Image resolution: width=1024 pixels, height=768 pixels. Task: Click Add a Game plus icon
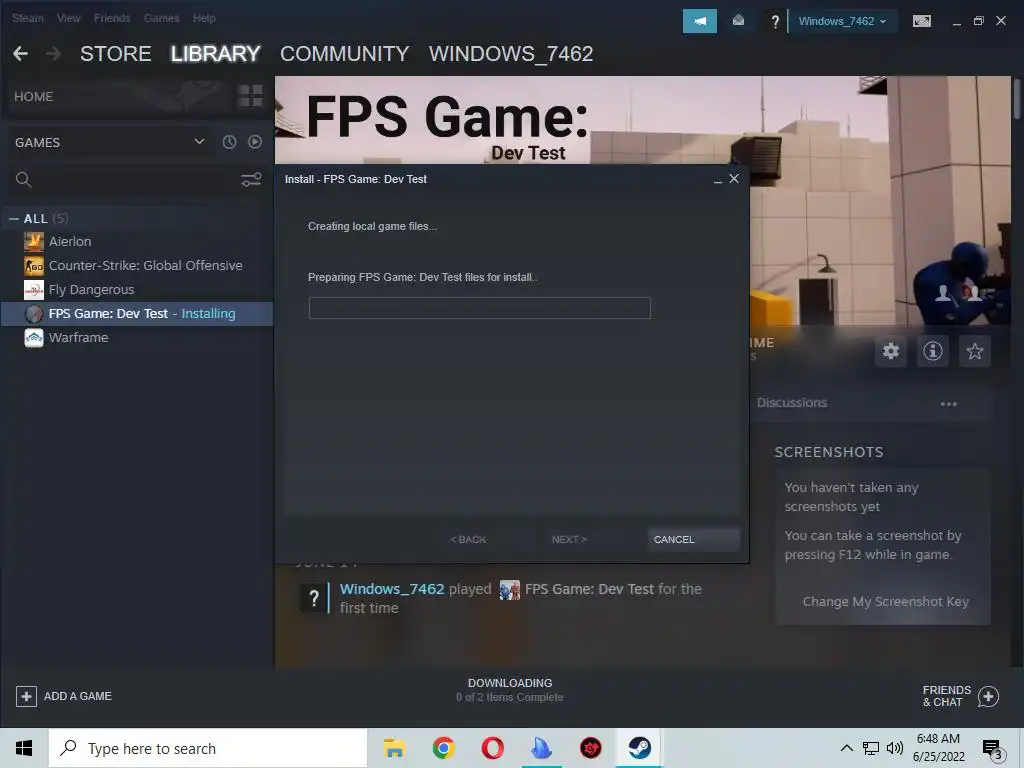click(26, 696)
